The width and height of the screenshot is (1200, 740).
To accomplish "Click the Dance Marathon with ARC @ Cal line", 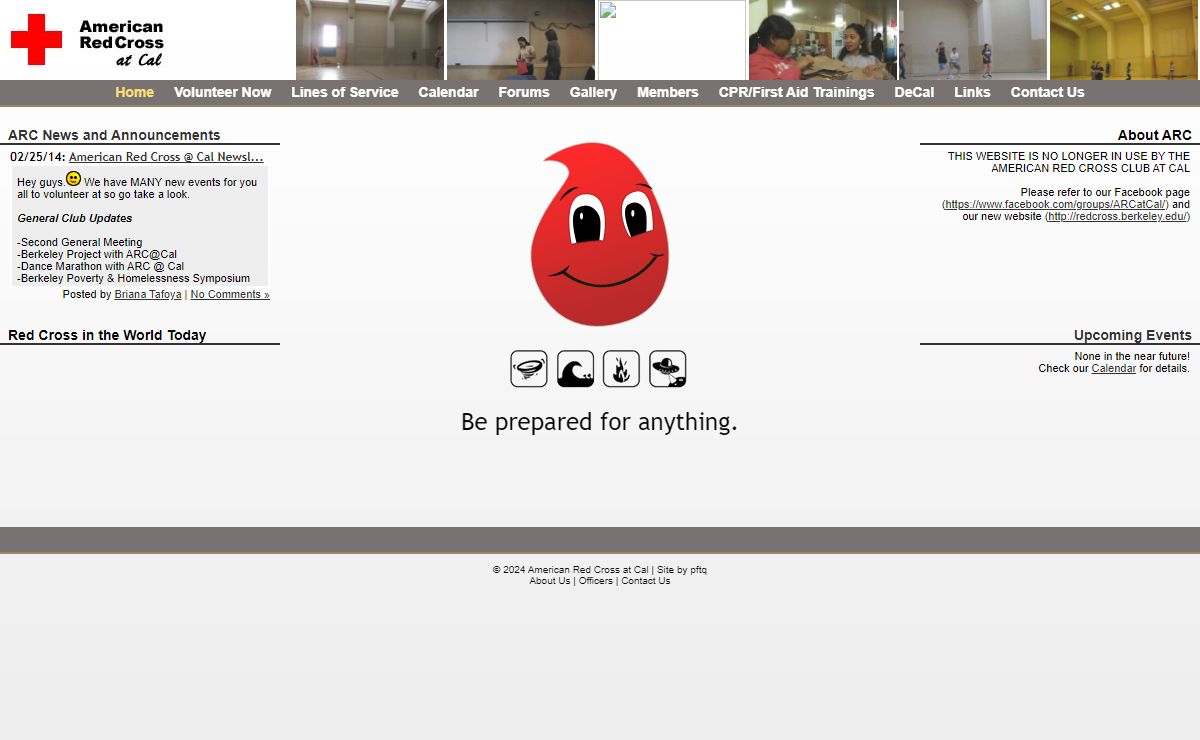I will (101, 267).
